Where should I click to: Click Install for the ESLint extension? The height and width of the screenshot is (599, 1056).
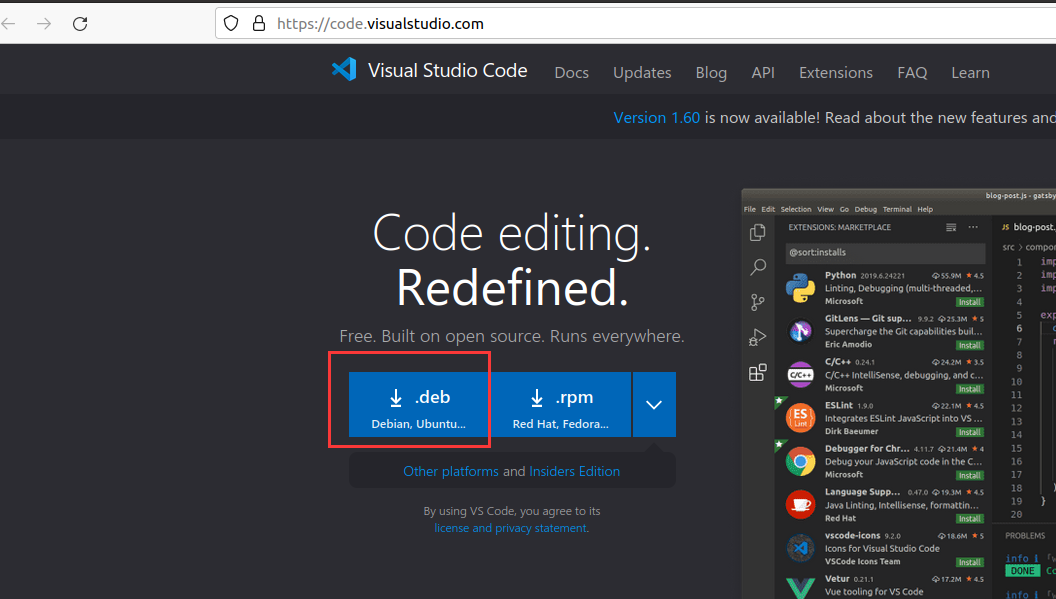(x=969, y=433)
